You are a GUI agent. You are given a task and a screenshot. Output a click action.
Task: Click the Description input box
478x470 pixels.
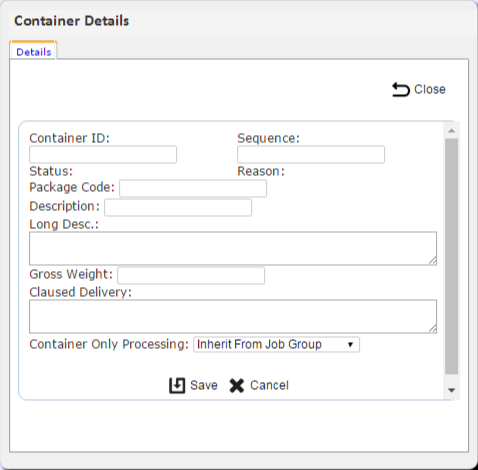tap(178, 208)
